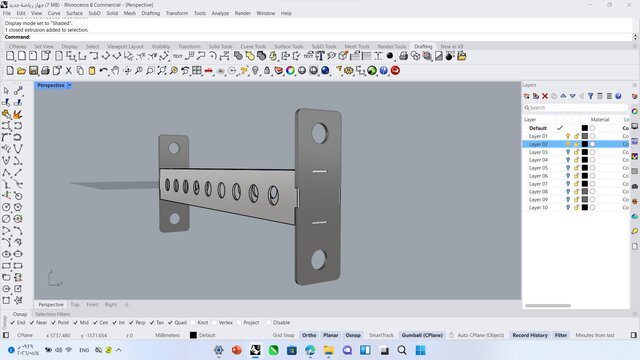Click the Move Layer Up arrow icon
This screenshot has width=640, height=360.
(x=563, y=96)
